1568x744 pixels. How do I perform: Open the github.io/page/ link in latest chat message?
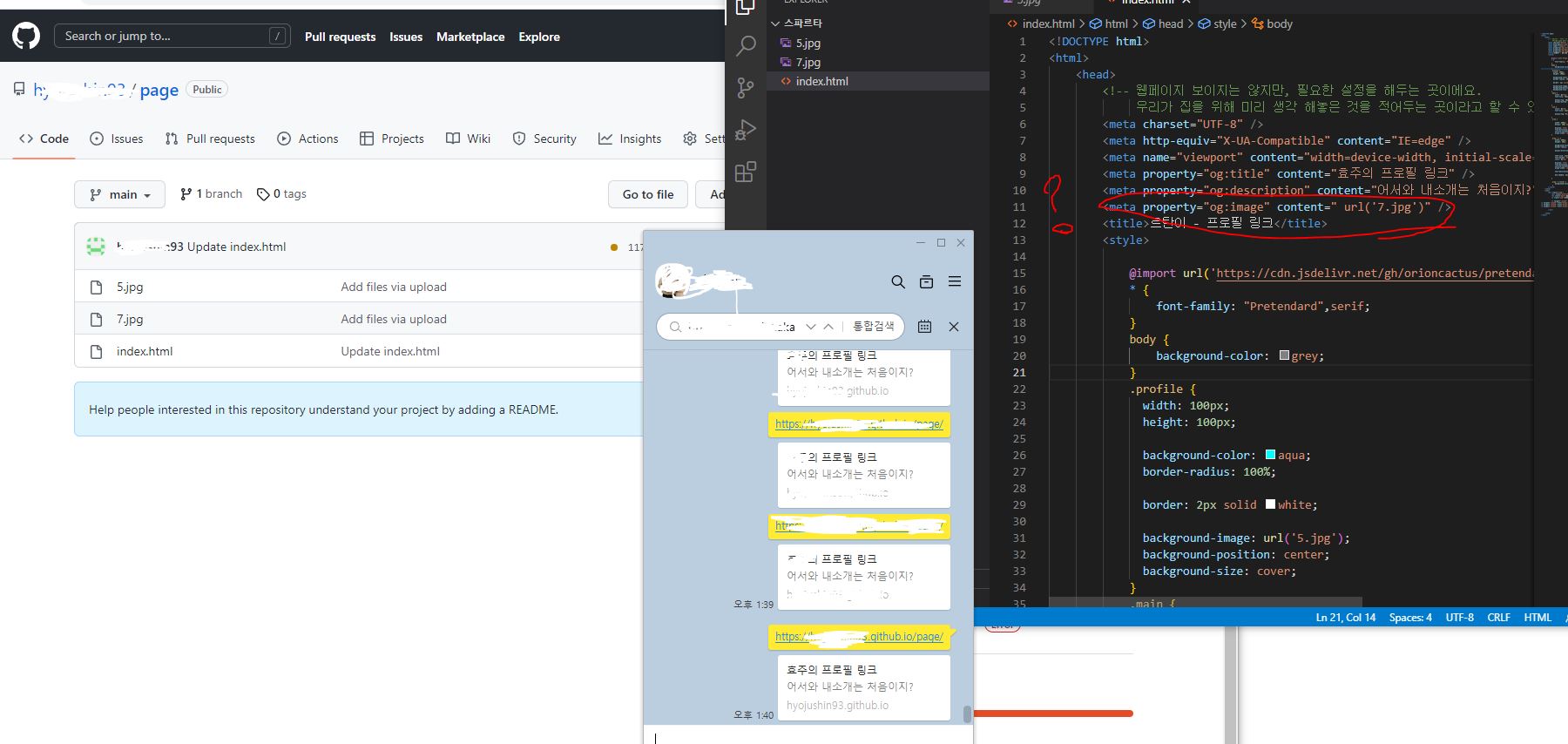pos(859,637)
